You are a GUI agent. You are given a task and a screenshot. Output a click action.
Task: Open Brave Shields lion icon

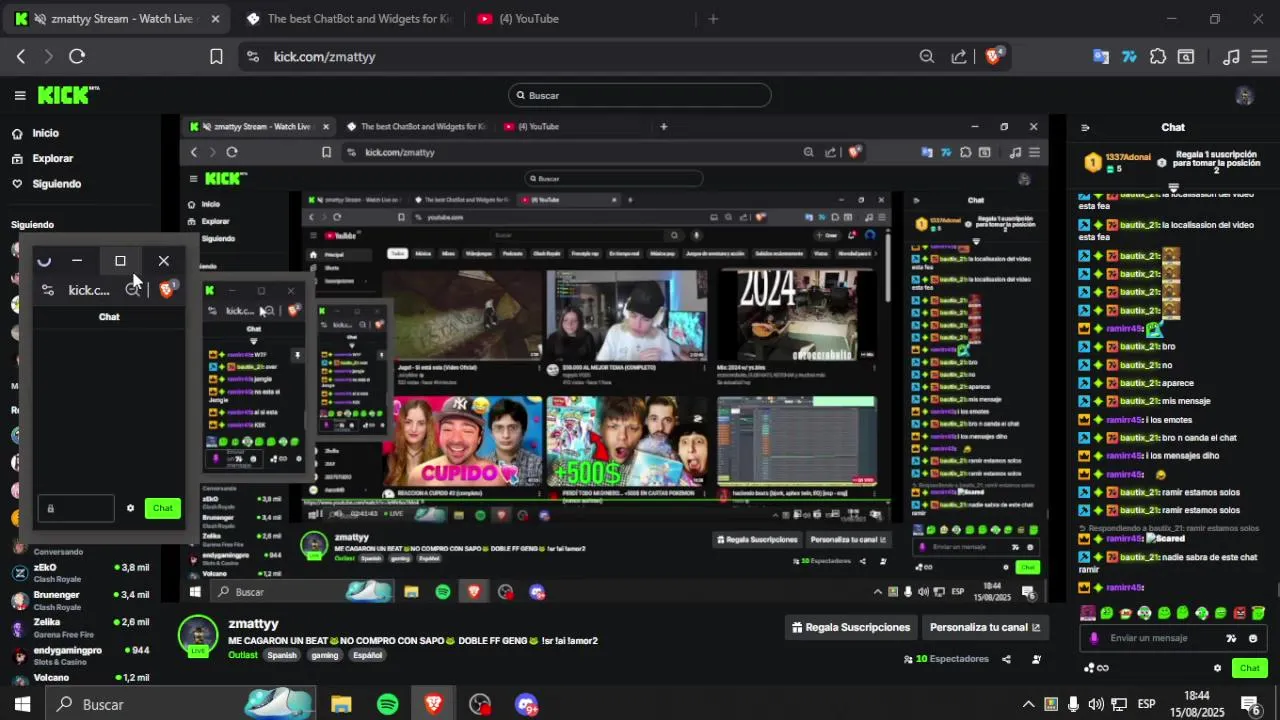pos(993,56)
